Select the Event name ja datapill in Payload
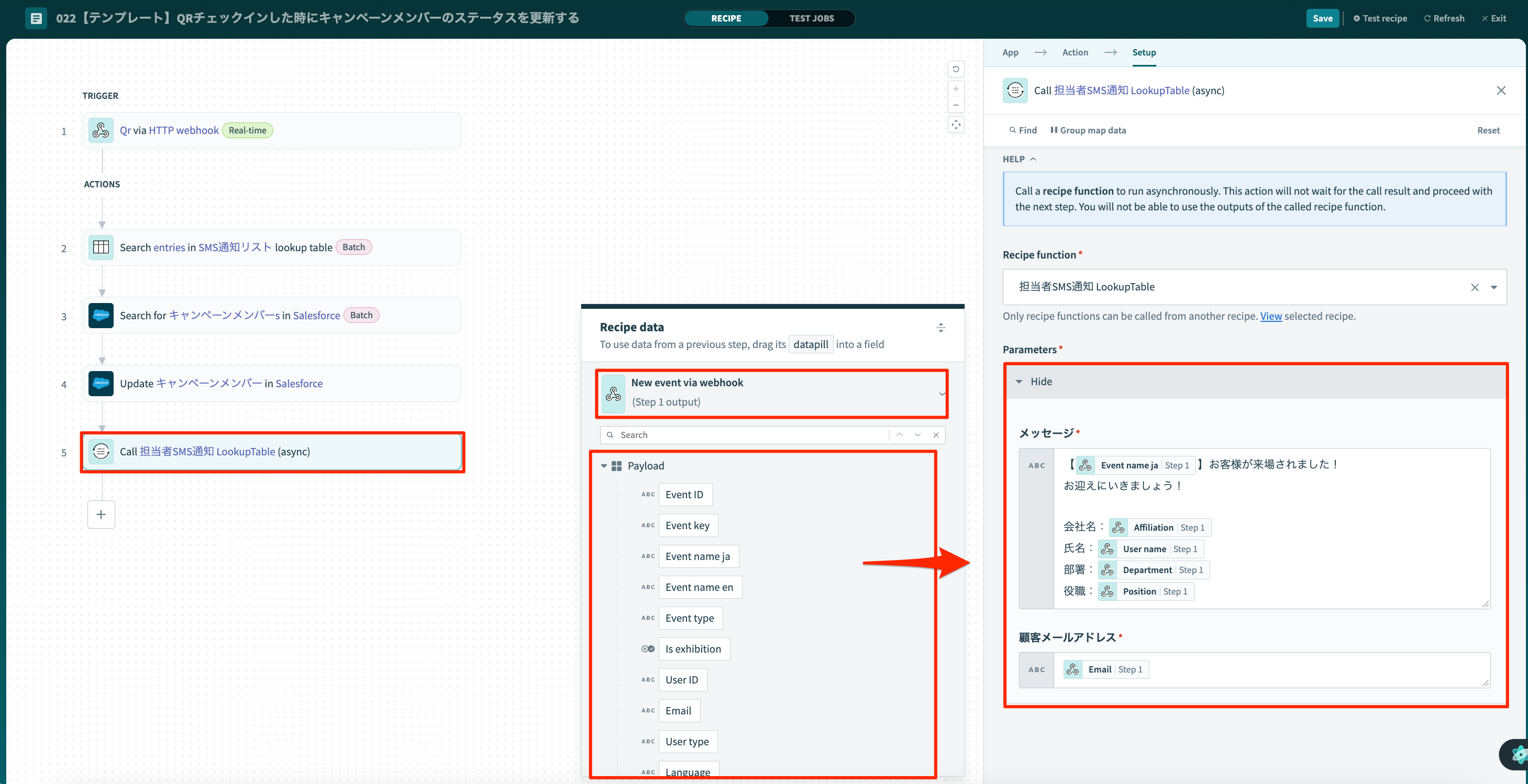Screen dimensions: 1528x784 tap(698, 556)
